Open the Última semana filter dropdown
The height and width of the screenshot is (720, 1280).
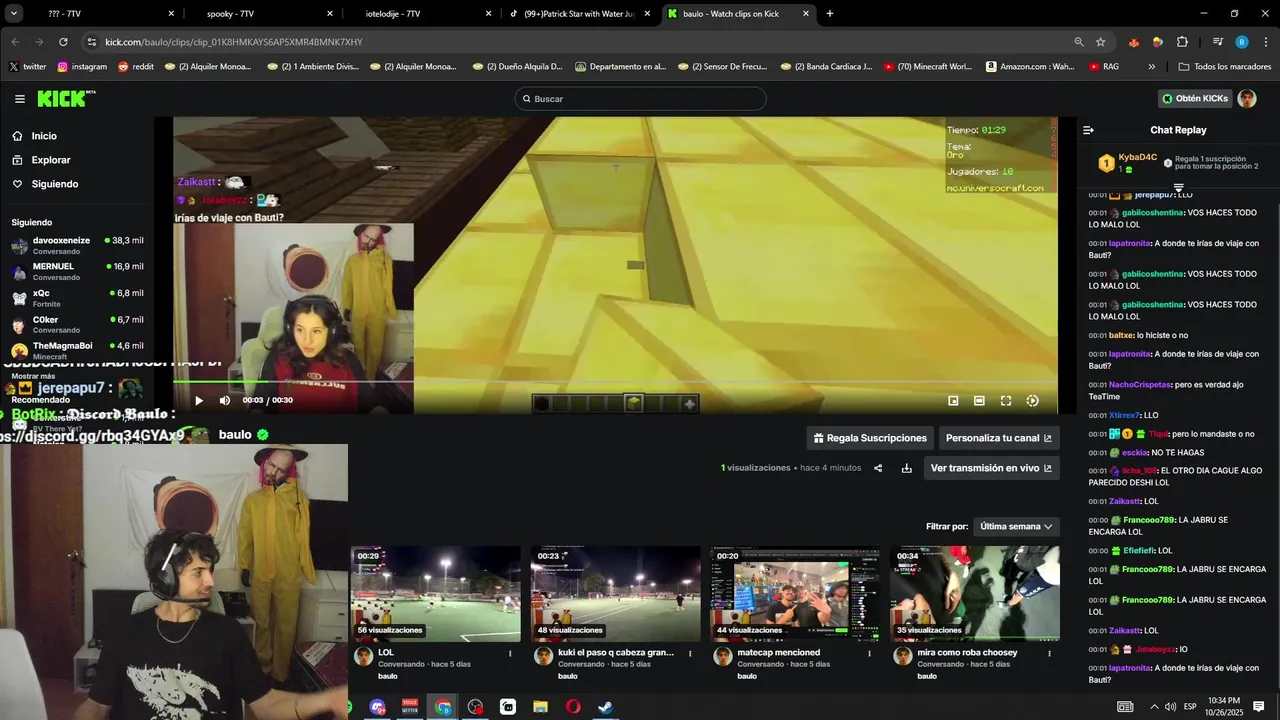1016,526
